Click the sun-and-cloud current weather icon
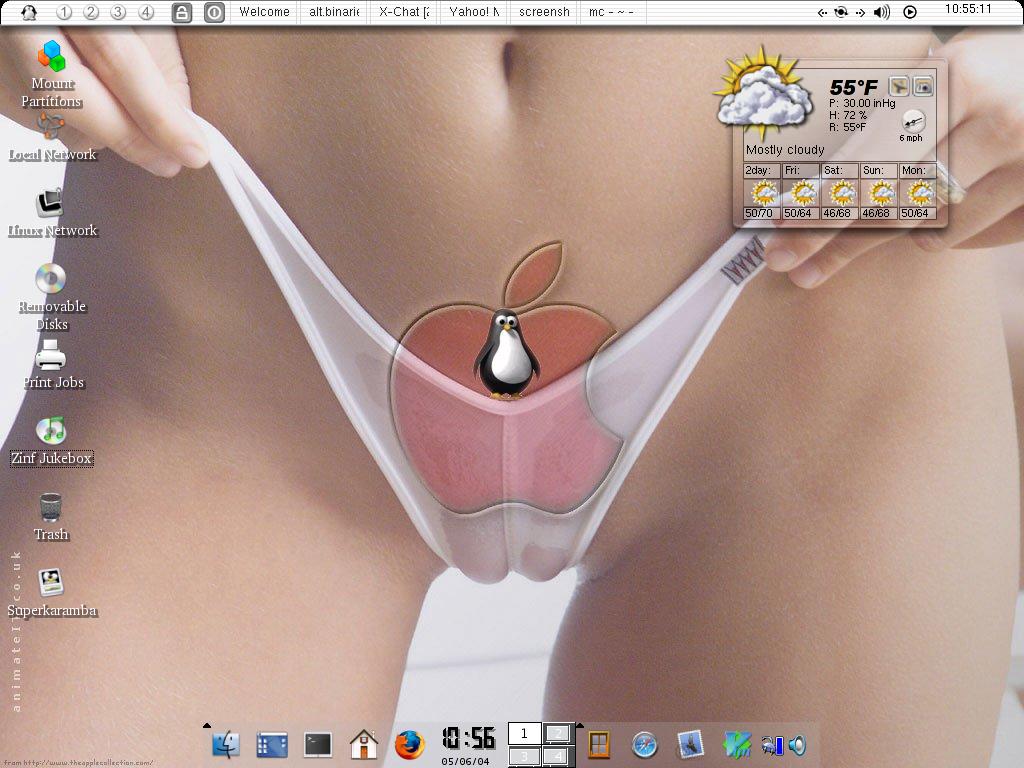This screenshot has height=768, width=1024. tap(762, 95)
